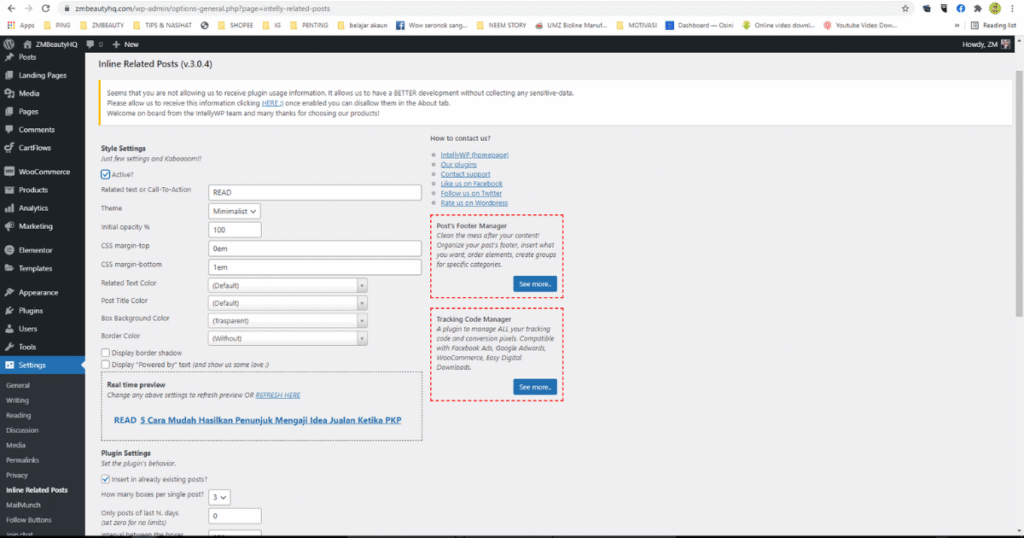Screen dimensions: 1024x538
Task: Click the Settings menu in sidebar
Action: click(x=42, y=365)
